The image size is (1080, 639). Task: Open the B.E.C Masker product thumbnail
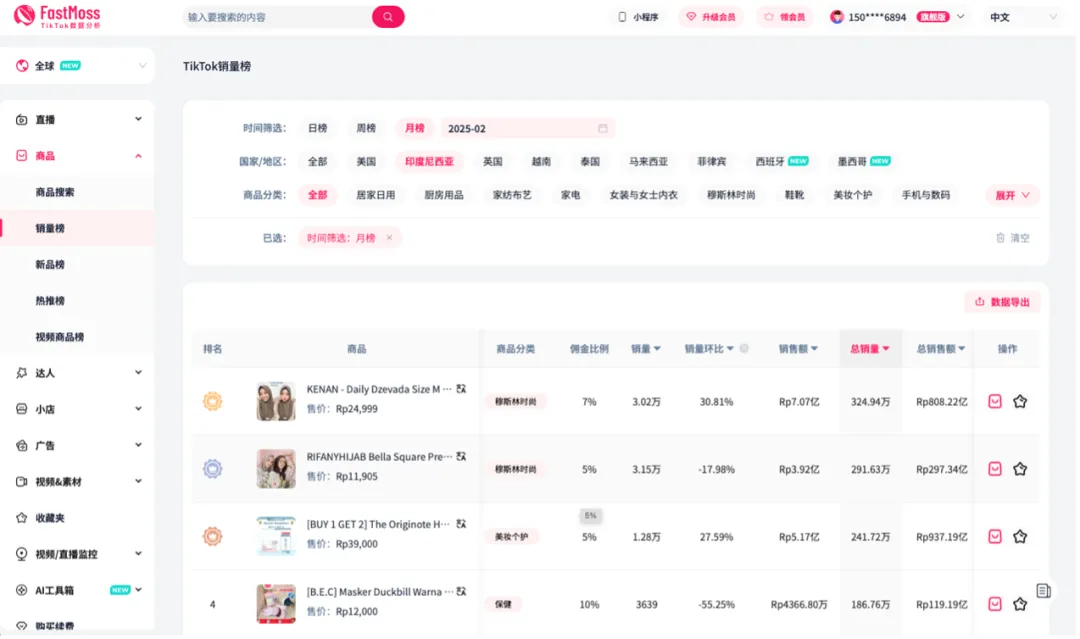tap(276, 604)
